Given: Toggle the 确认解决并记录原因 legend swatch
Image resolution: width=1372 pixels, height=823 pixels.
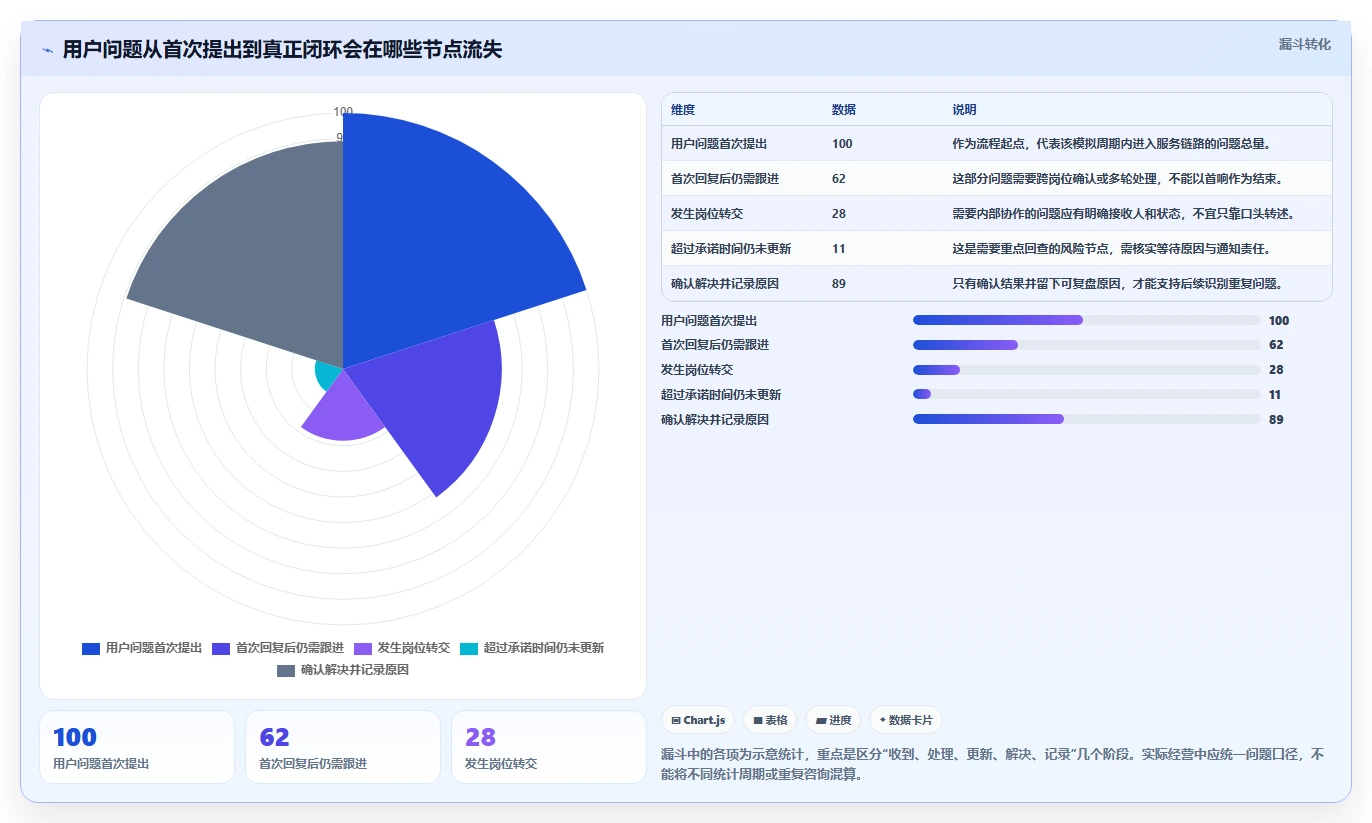Looking at the screenshot, I should tap(286, 670).
